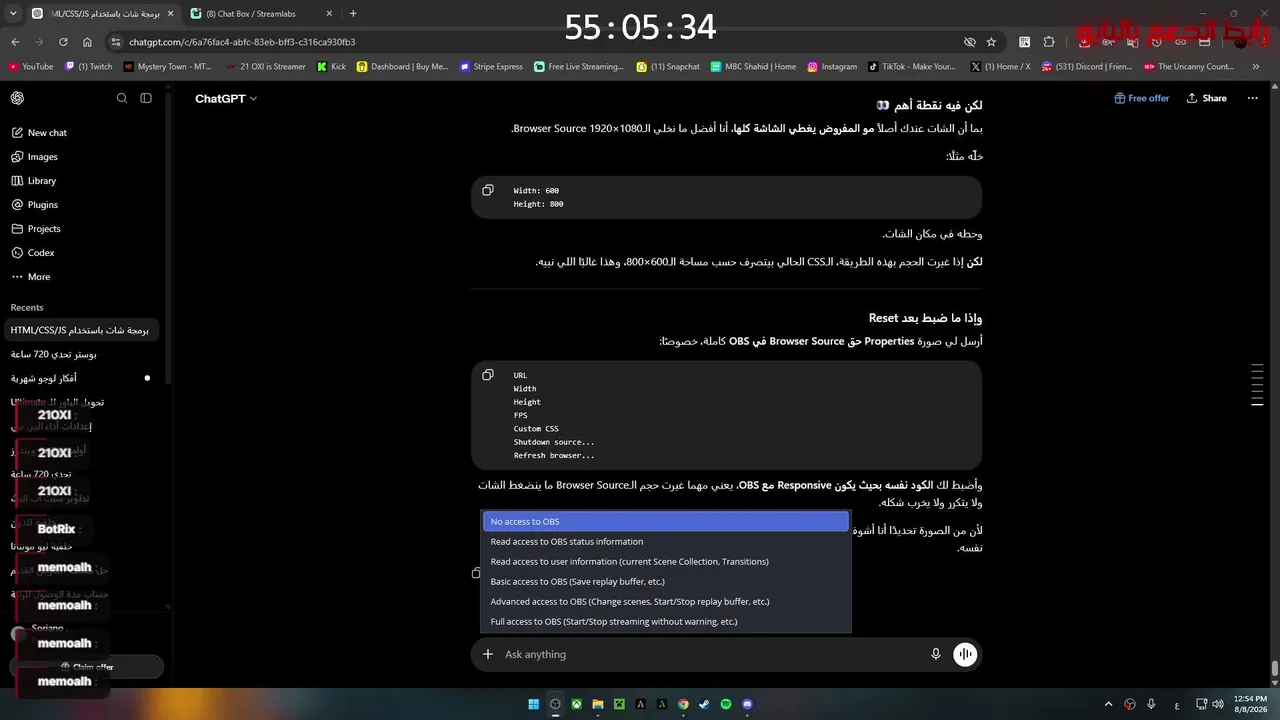Open the search chats magnifier icon
This screenshot has width=1280, height=720.
(x=122, y=98)
